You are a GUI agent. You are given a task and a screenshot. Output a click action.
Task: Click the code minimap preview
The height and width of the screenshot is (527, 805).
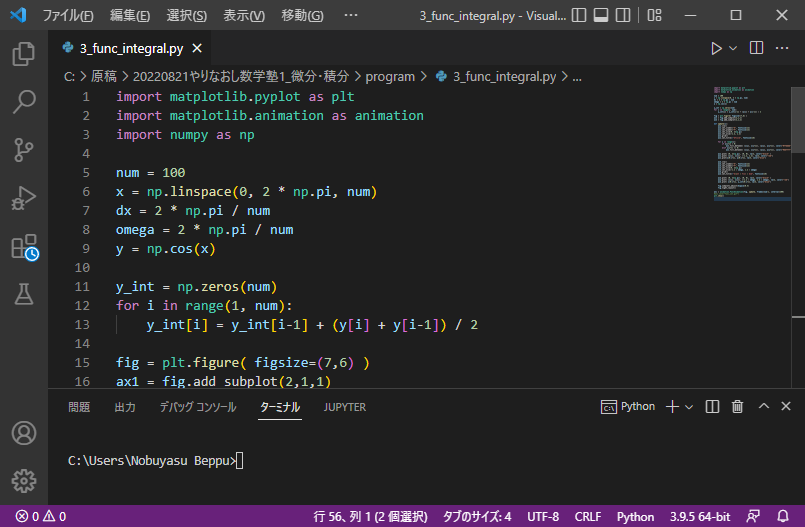[x=750, y=140]
